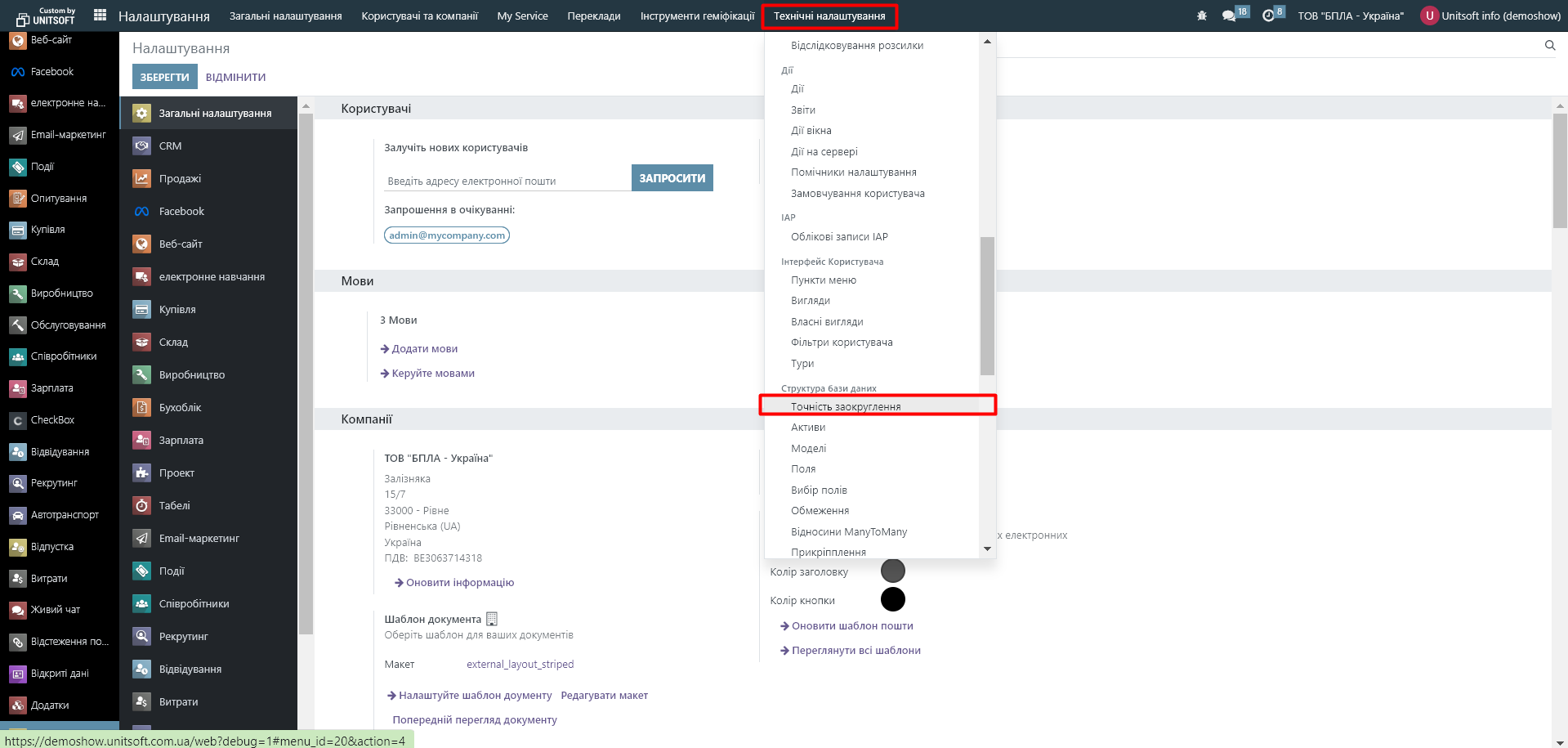Click the dropdown menu scroll down arrow
1568x748 pixels.
[987, 549]
